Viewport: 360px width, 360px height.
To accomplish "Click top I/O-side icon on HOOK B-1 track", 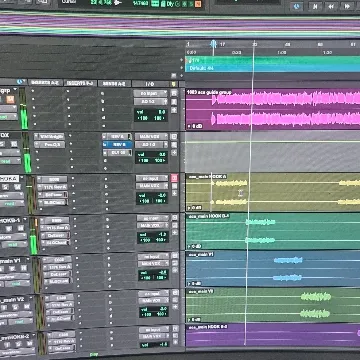I will coord(175,218).
